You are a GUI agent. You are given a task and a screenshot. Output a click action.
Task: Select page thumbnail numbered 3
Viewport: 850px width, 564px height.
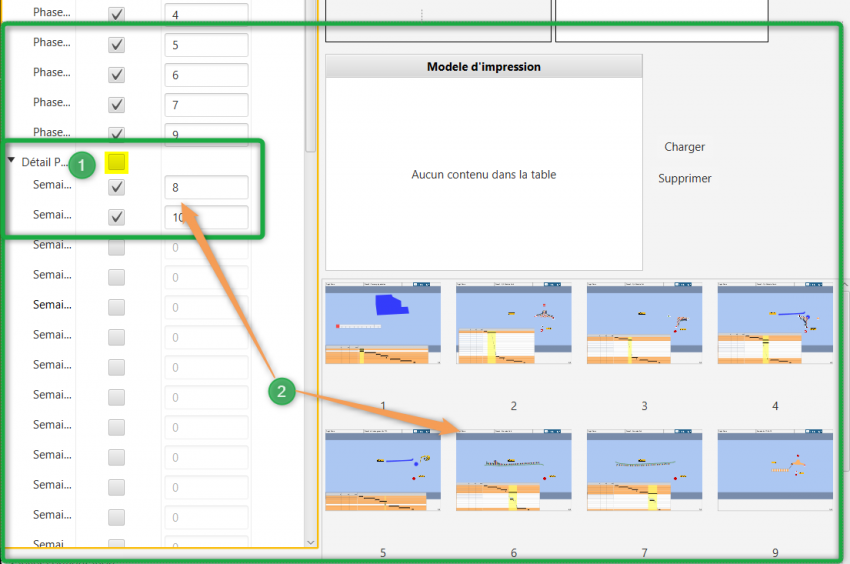point(644,323)
